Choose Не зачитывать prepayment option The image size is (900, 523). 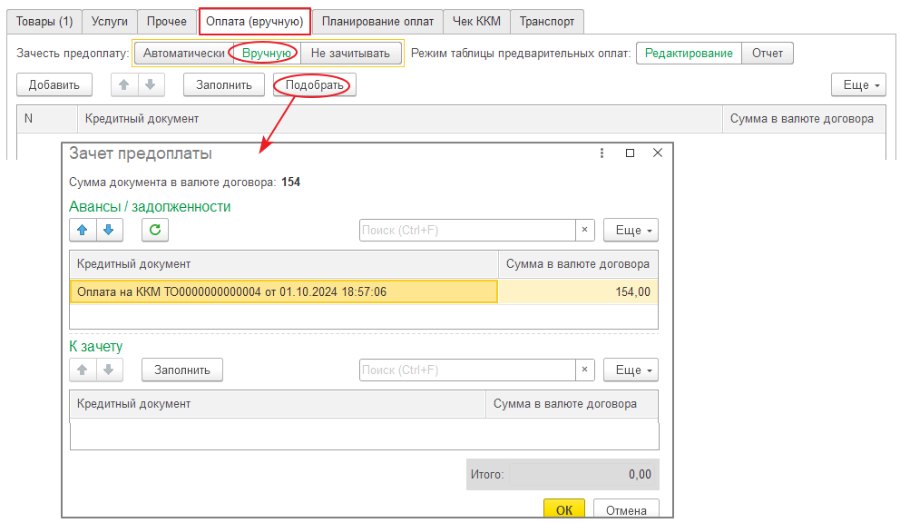[350, 53]
